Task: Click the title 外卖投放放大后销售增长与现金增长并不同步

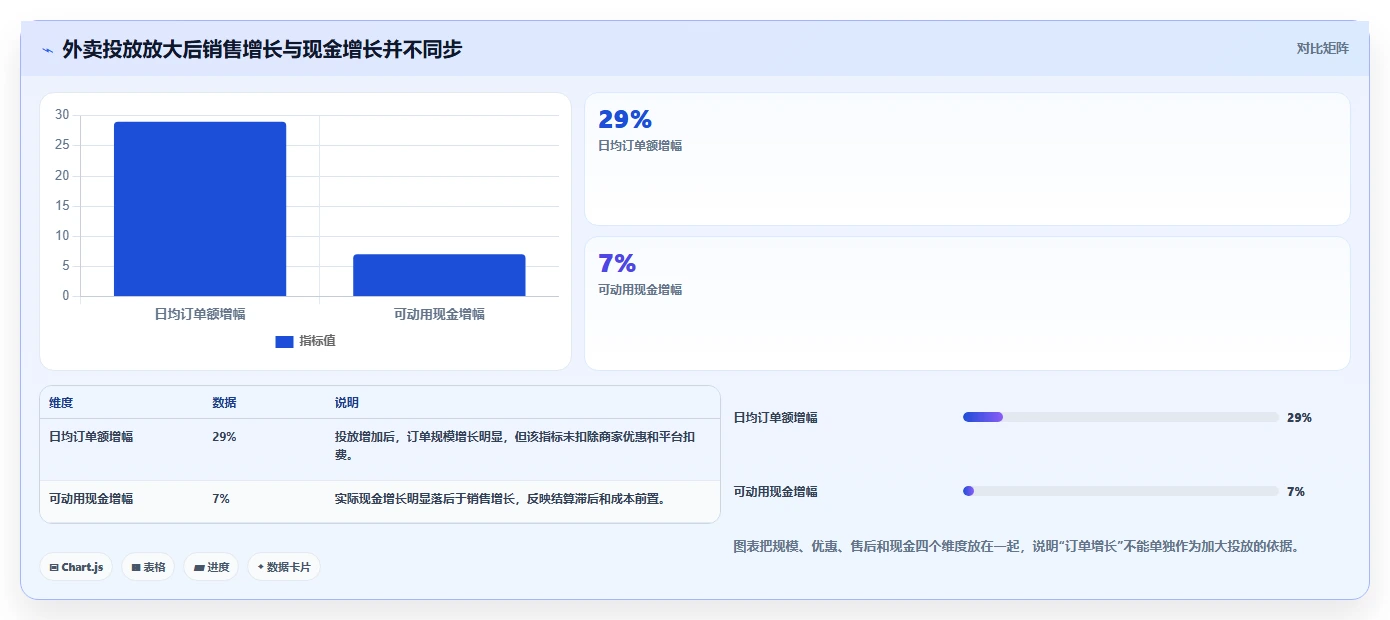Action: [x=262, y=49]
